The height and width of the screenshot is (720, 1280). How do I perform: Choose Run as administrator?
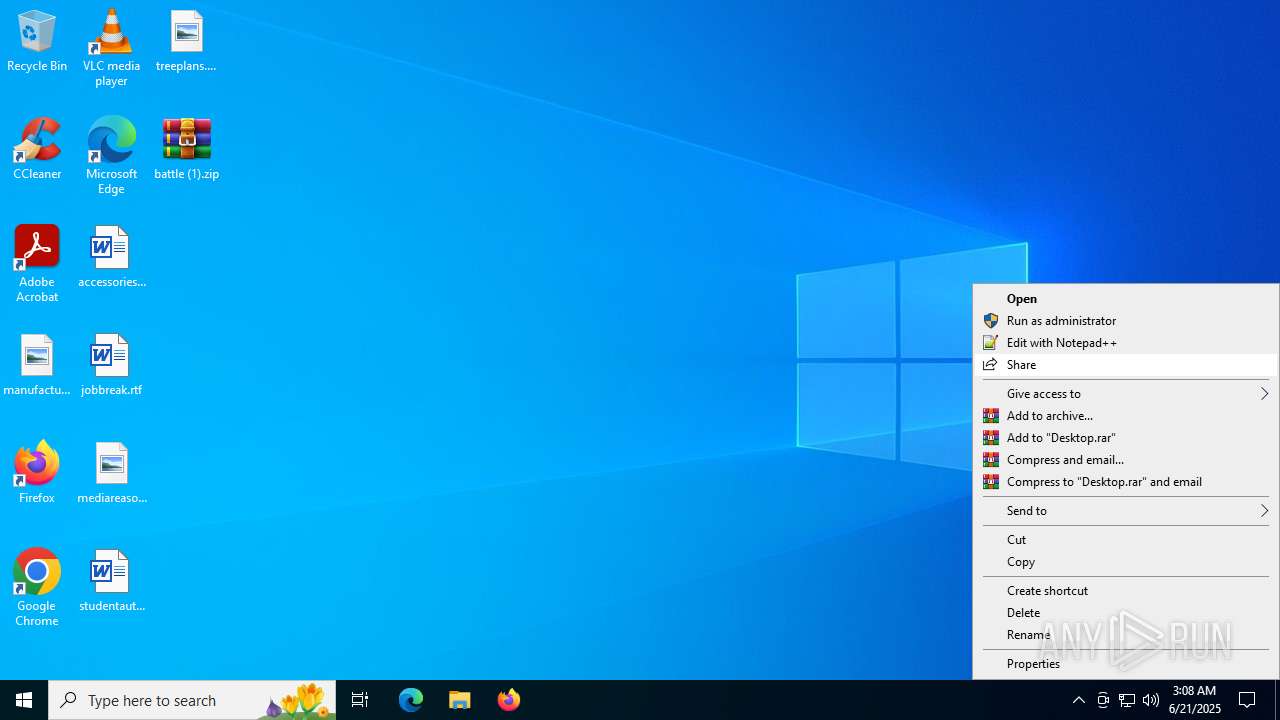pos(1126,321)
